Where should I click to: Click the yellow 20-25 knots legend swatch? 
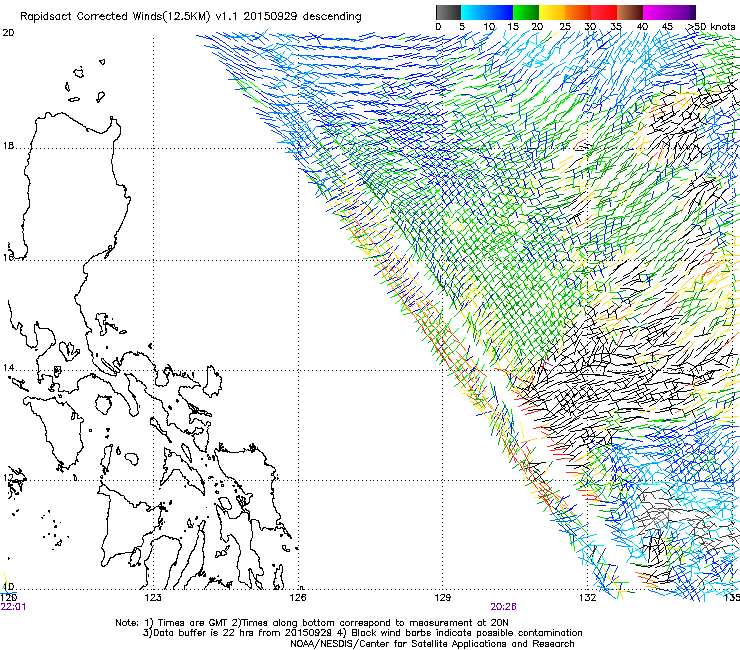tap(552, 12)
